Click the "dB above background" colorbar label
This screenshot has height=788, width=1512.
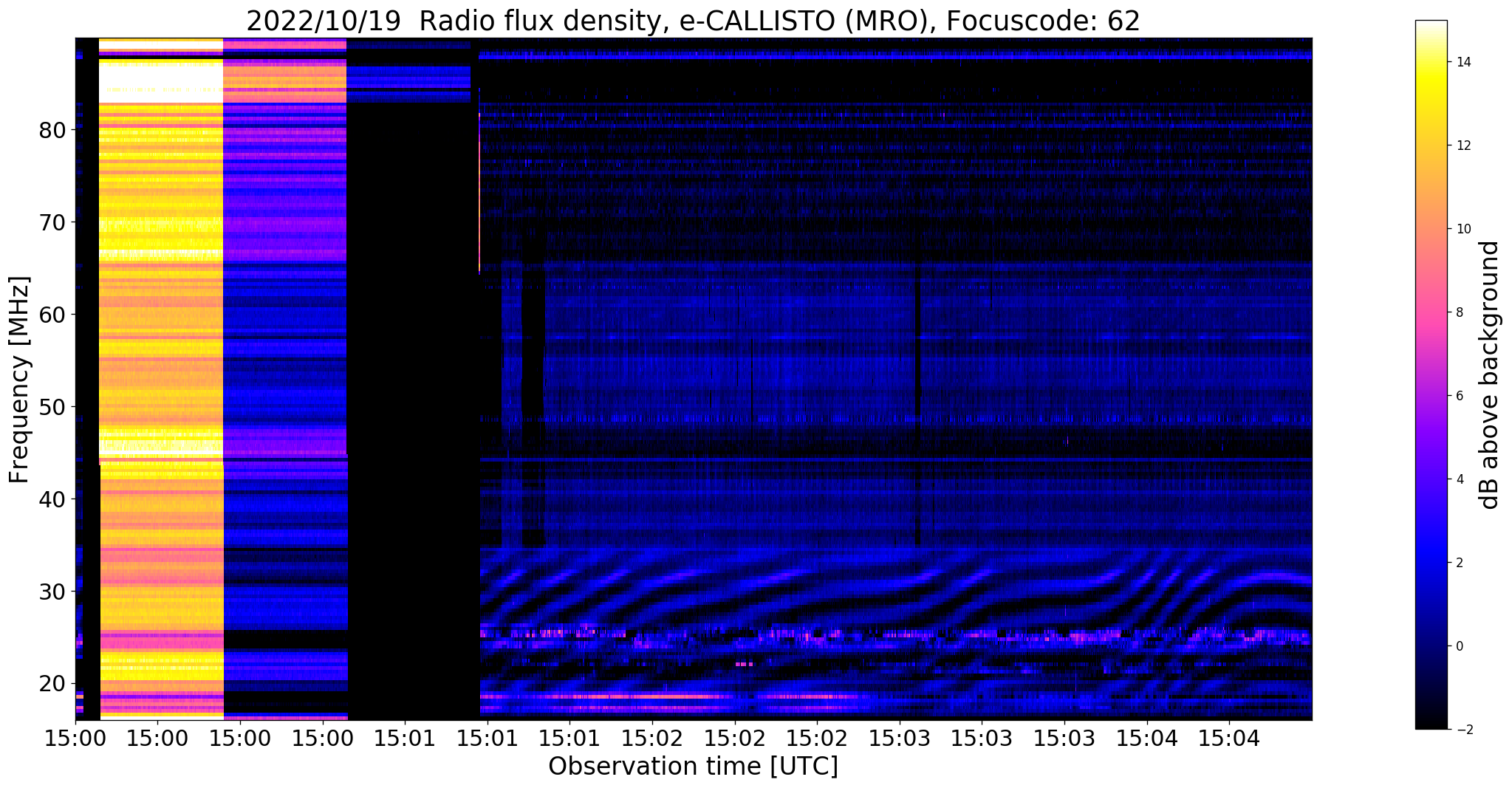click(x=1490, y=374)
